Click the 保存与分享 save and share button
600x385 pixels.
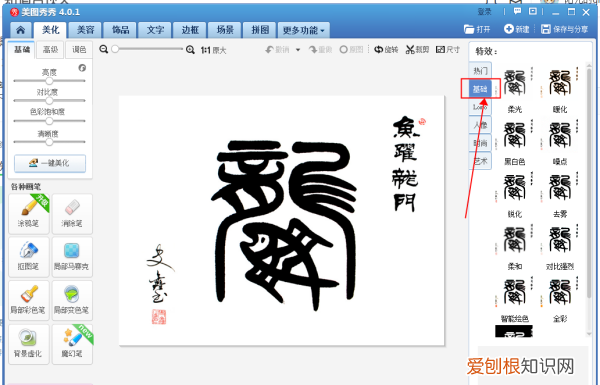pos(564,29)
